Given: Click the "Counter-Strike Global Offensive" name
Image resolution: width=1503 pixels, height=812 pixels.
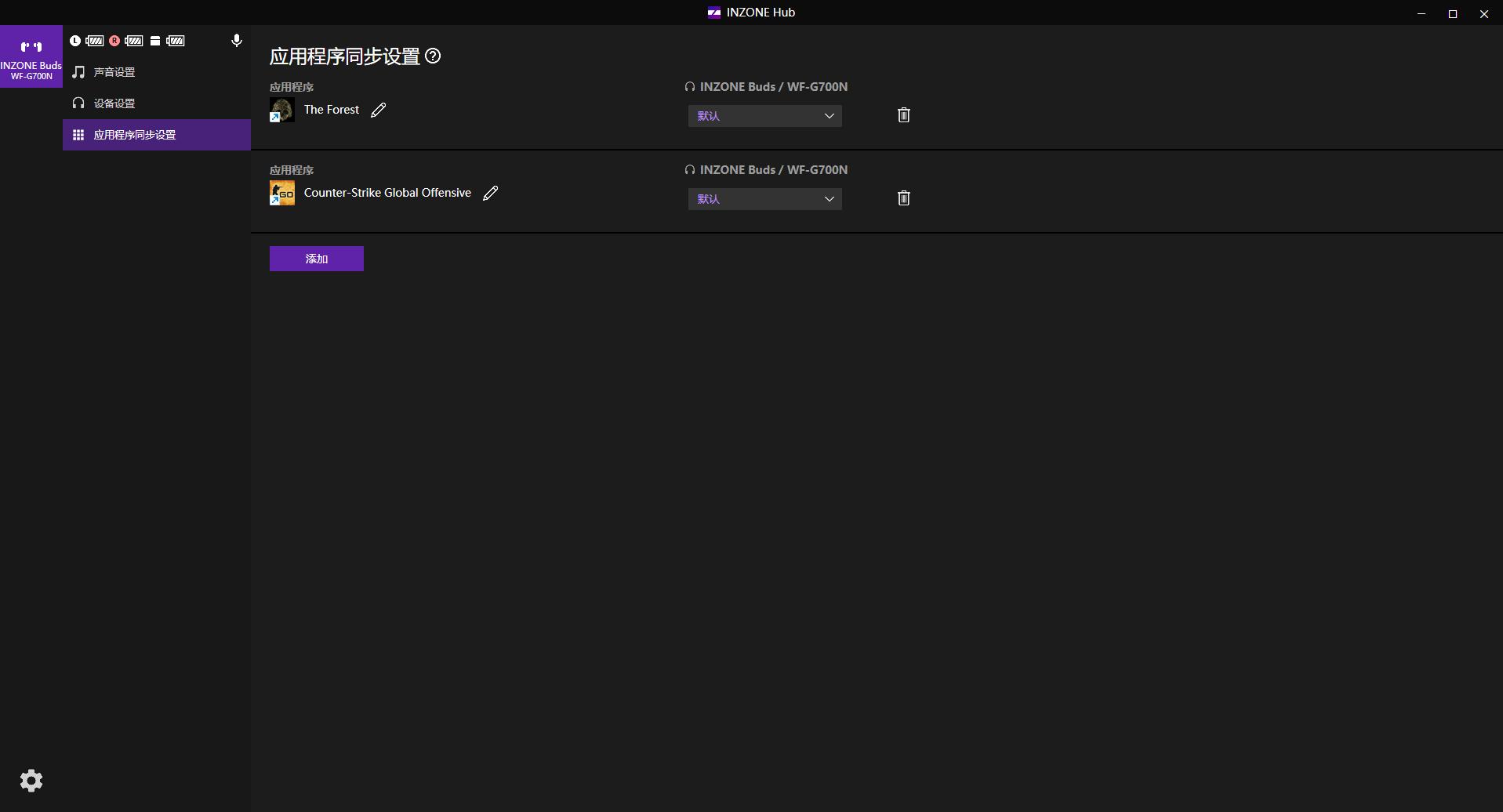Looking at the screenshot, I should click(387, 193).
